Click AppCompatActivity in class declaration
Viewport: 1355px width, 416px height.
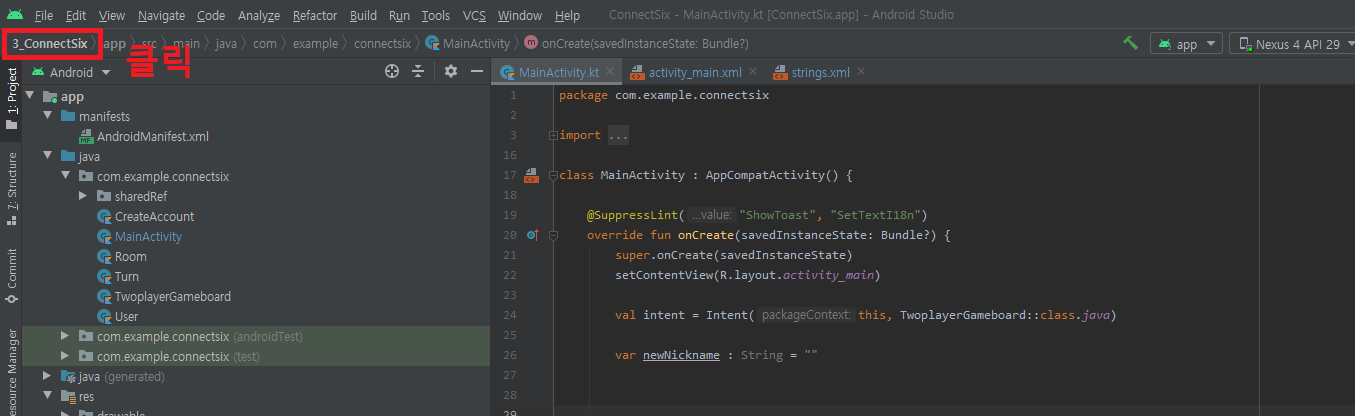(x=768, y=175)
